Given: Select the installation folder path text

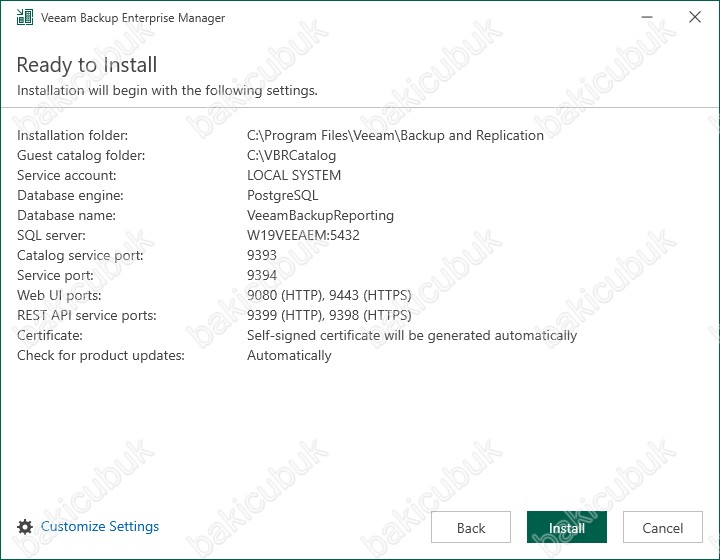Looking at the screenshot, I should click(395, 135).
